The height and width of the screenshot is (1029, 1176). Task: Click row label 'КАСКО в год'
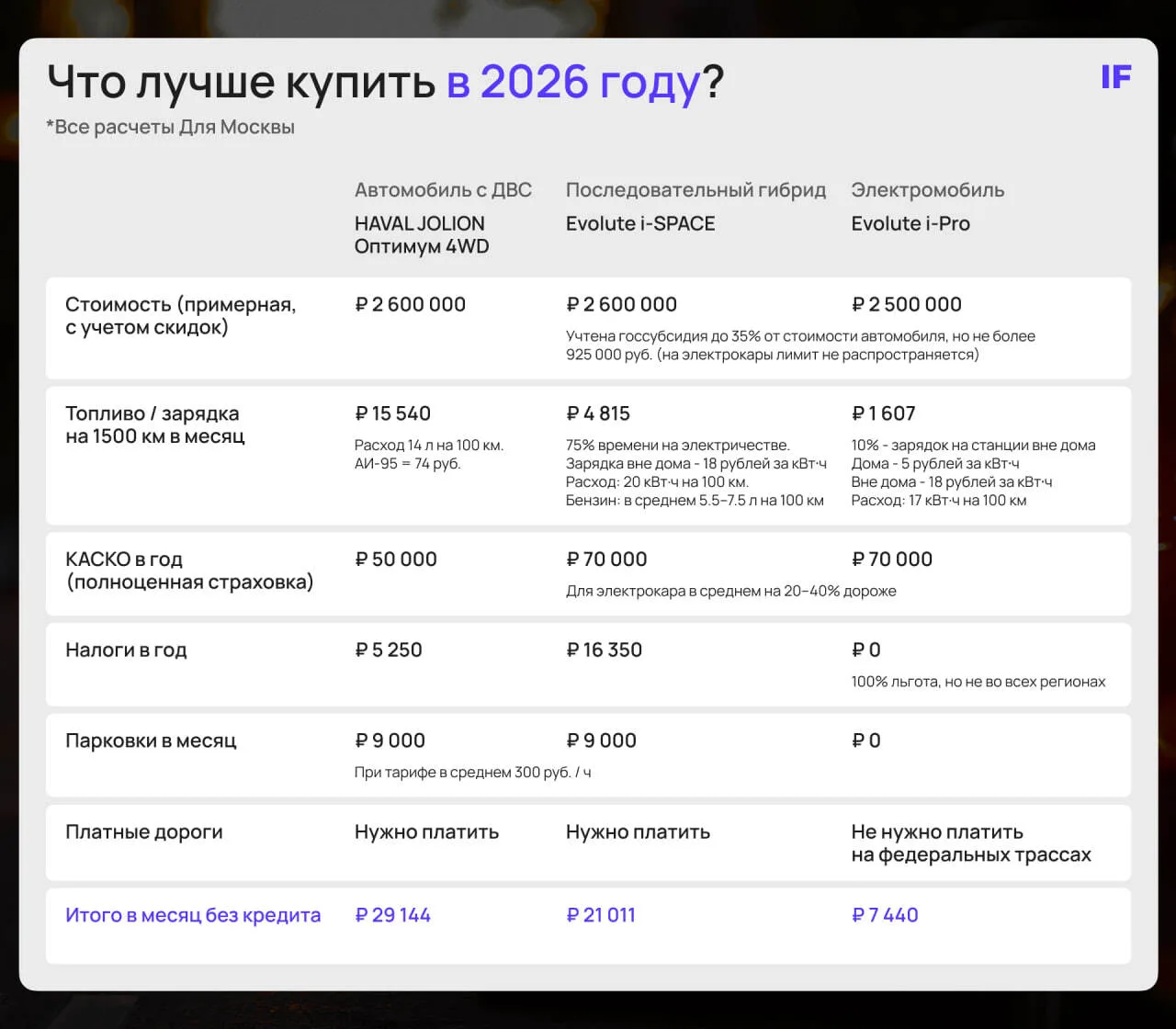click(124, 560)
